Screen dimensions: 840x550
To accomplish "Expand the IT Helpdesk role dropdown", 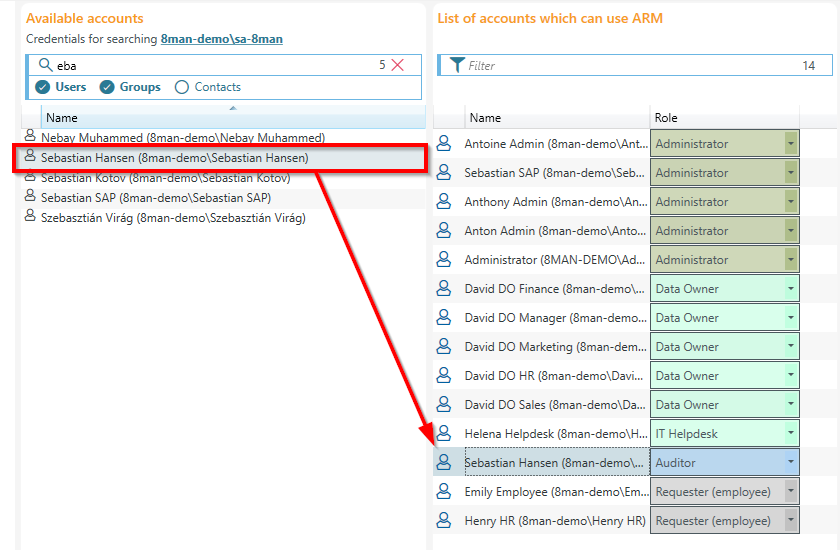I will pyautogui.click(x=791, y=434).
